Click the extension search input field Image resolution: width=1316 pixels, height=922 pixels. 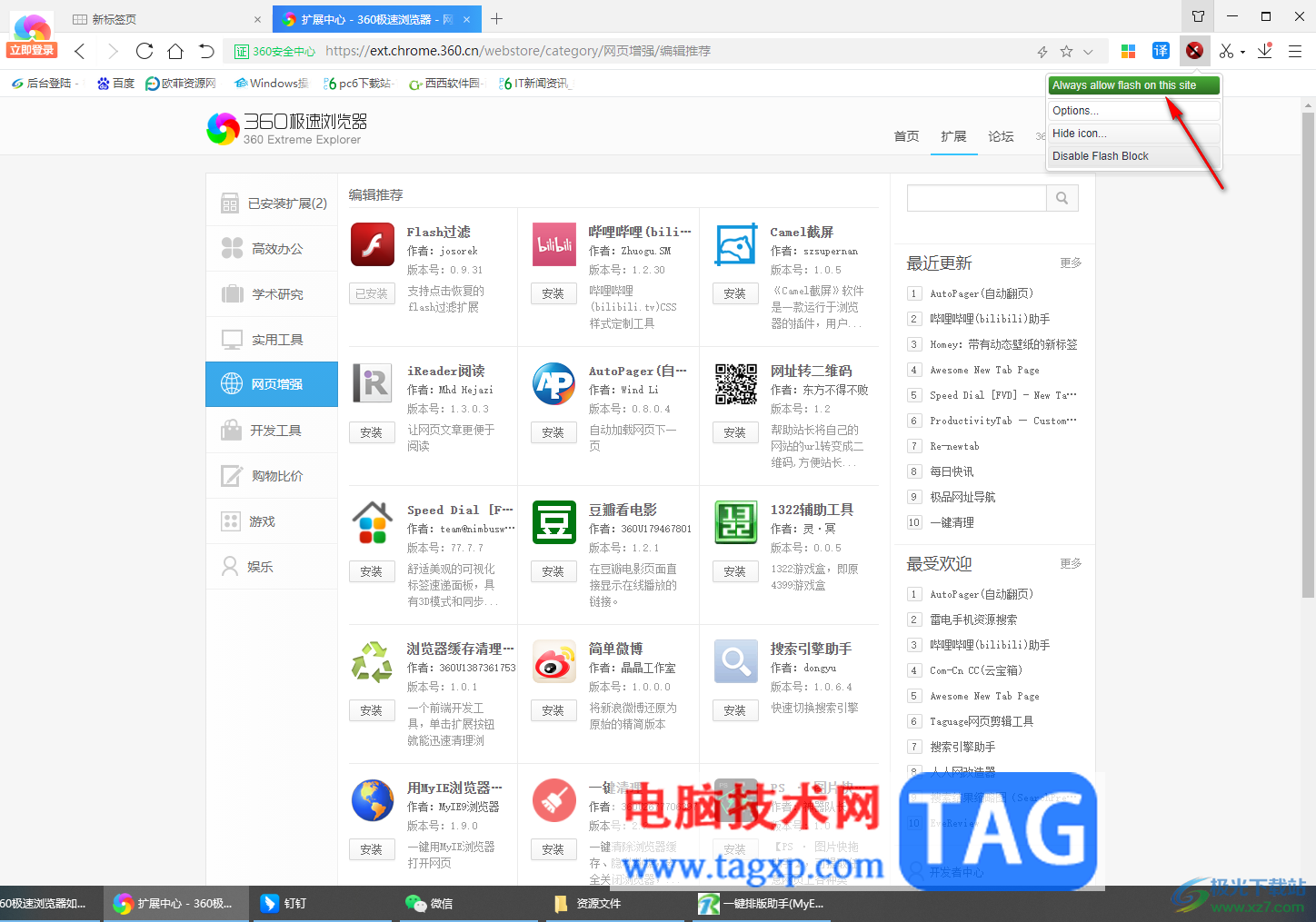pyautogui.click(x=977, y=198)
